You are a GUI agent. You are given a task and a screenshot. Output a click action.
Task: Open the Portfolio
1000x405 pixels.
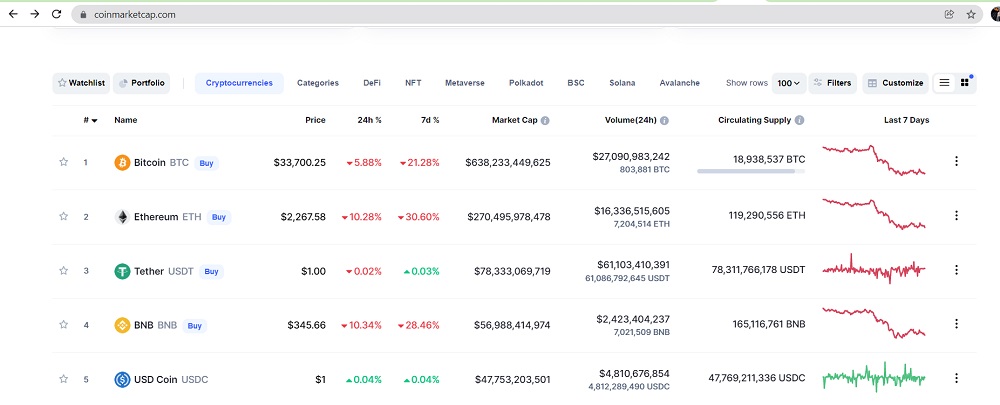coord(142,83)
